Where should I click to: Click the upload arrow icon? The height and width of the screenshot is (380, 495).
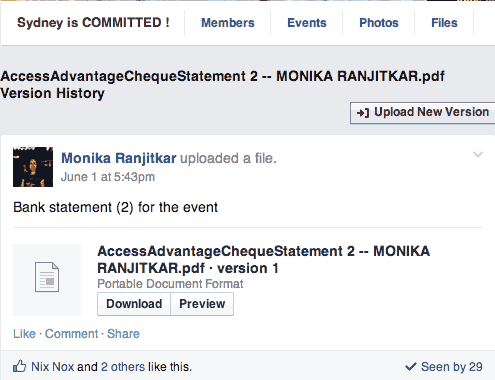tap(363, 113)
